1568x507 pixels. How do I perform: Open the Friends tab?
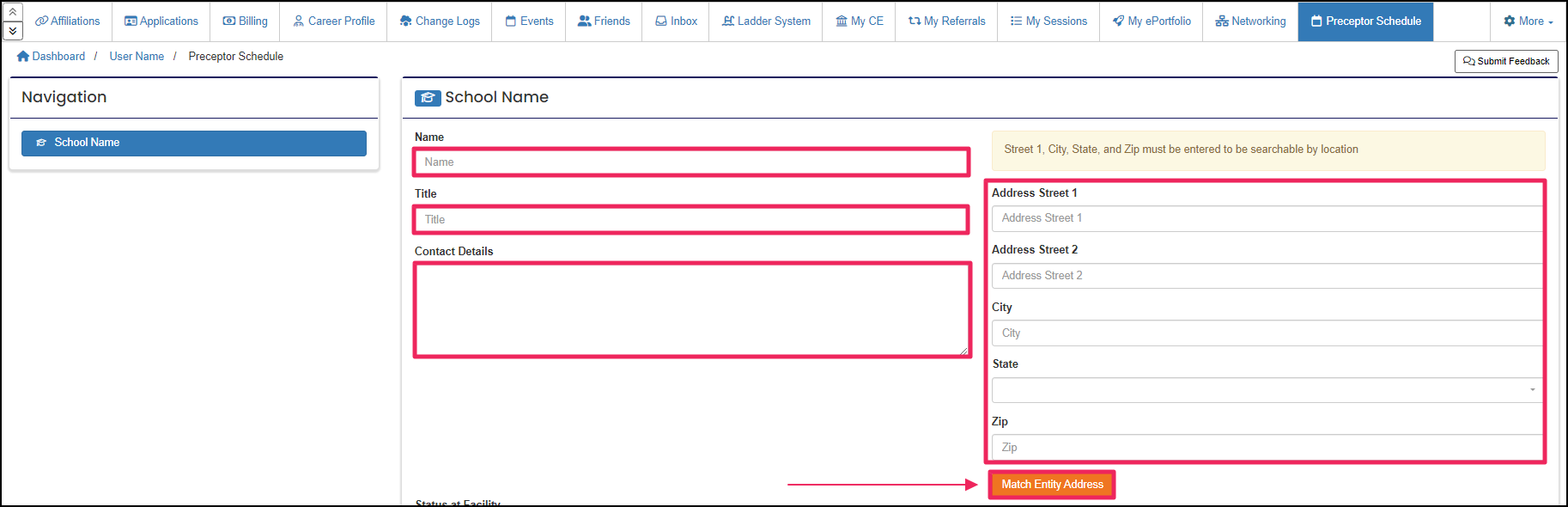point(604,21)
